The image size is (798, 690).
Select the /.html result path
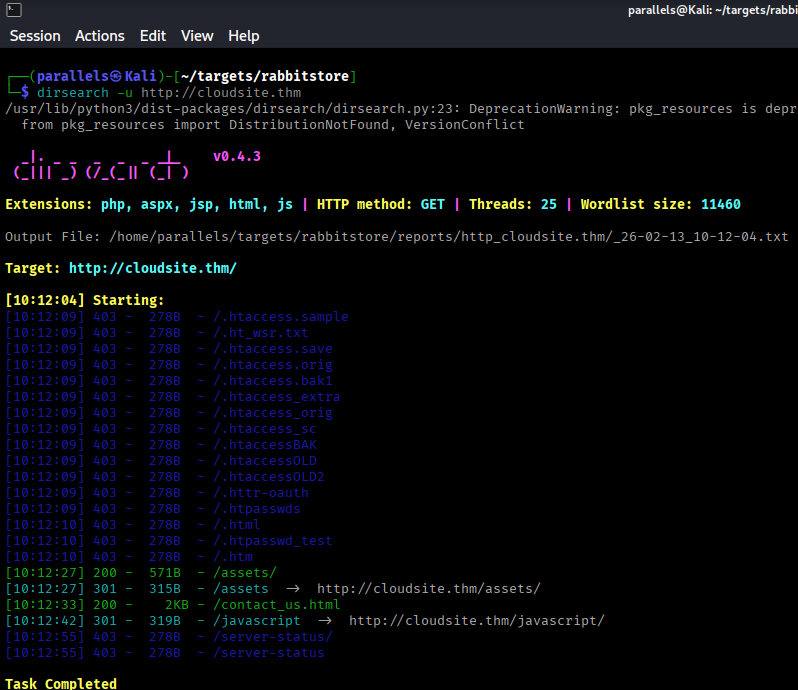click(x=237, y=525)
